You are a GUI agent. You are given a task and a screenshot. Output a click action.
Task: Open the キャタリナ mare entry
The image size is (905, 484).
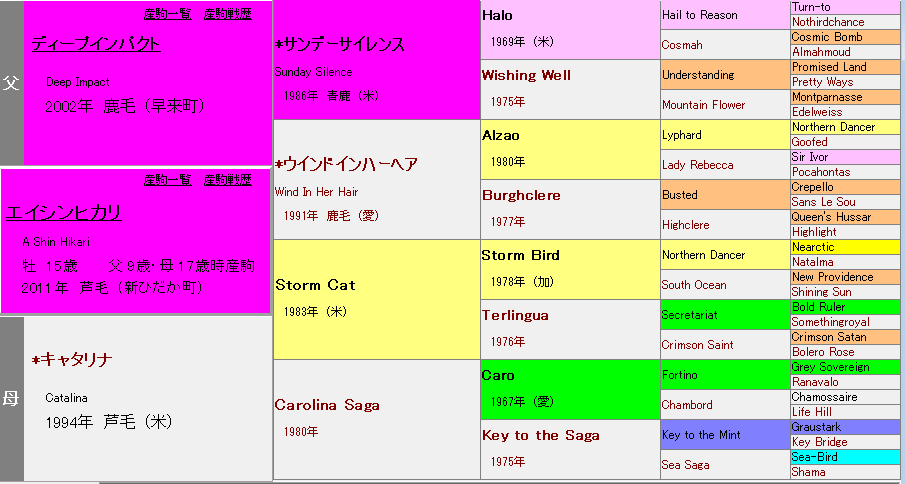[72, 360]
